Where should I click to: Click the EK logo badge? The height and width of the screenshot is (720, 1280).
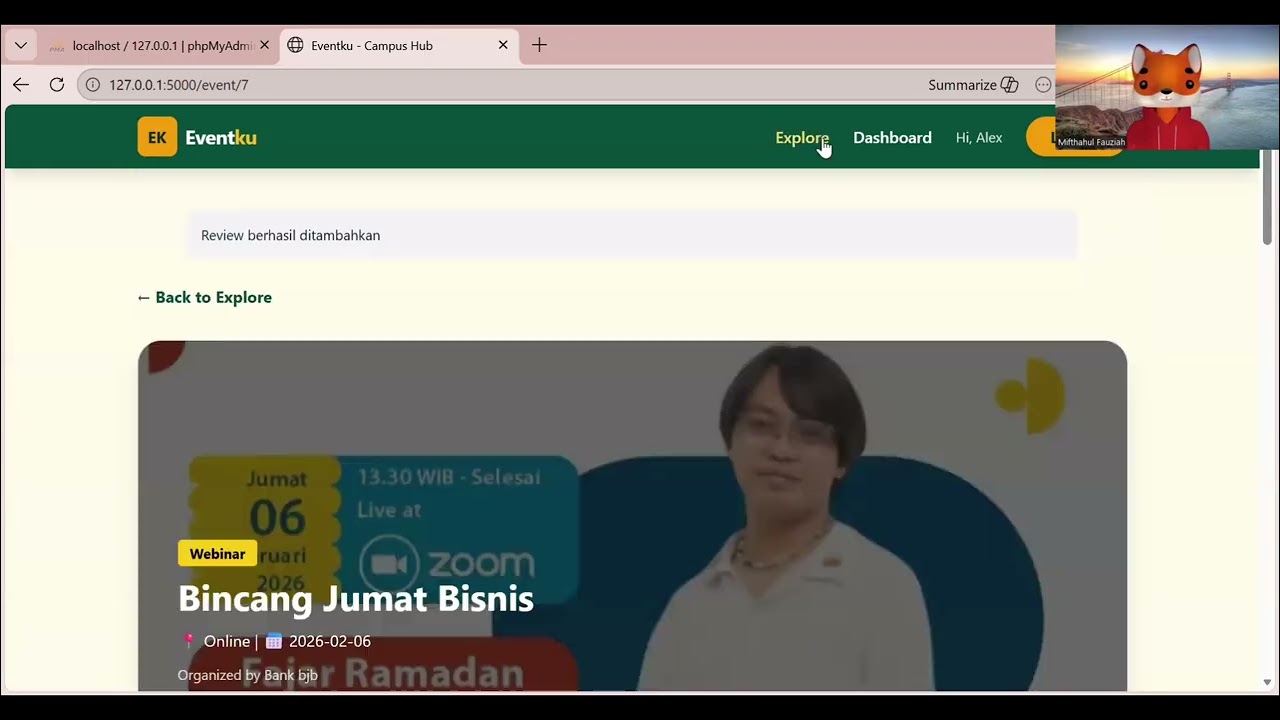click(x=157, y=137)
